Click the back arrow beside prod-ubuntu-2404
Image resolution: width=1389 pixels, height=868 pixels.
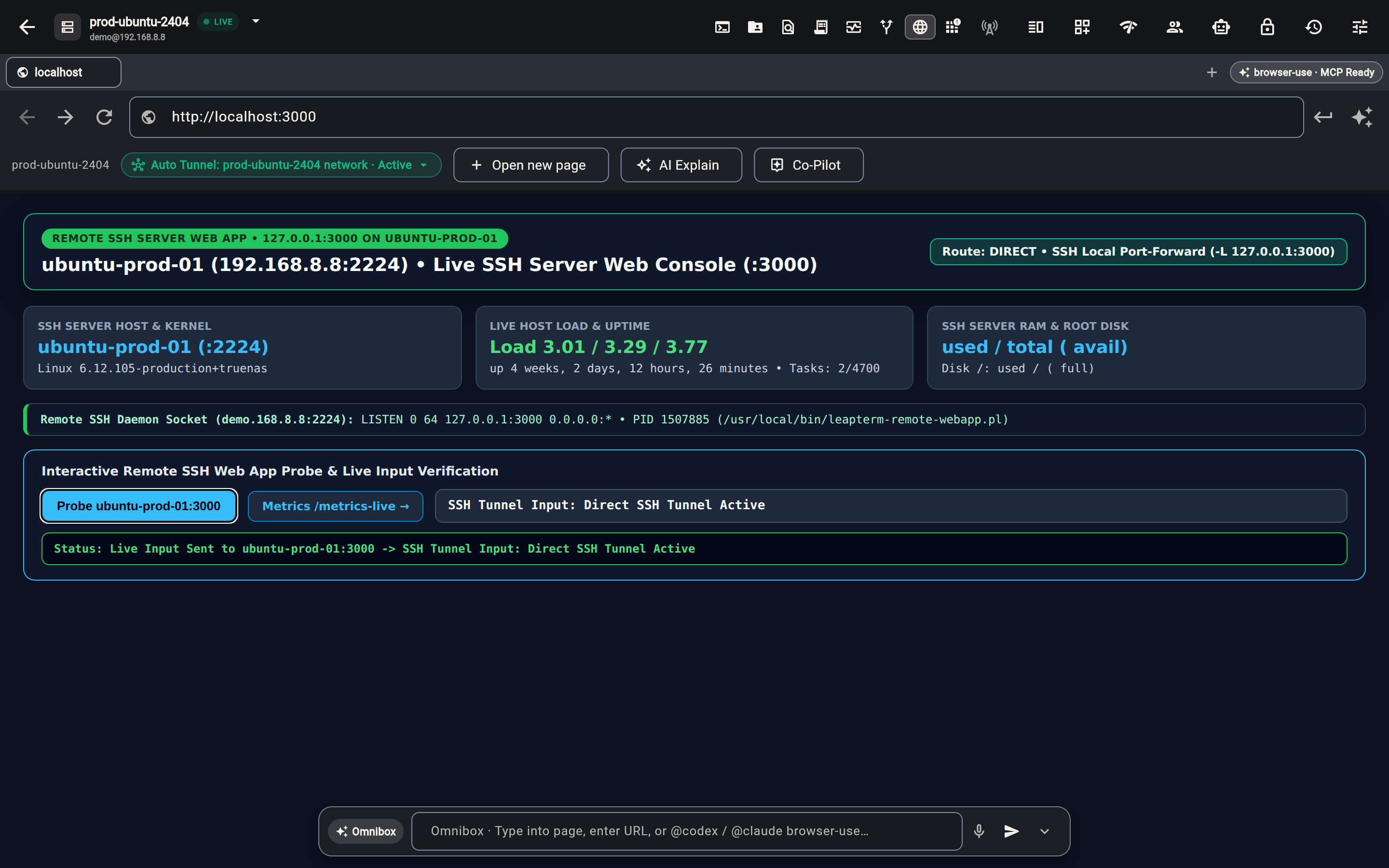point(27,27)
